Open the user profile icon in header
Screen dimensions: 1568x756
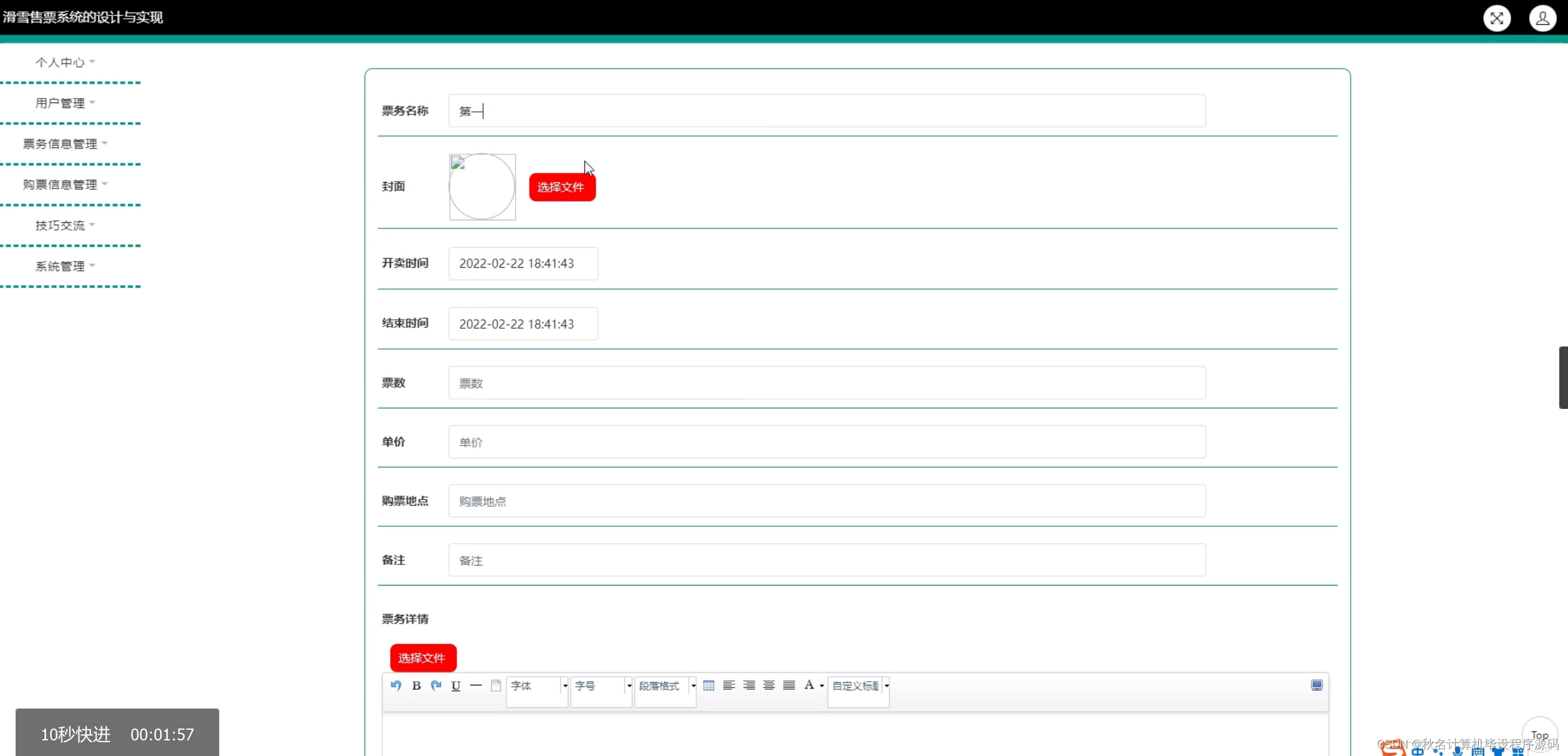[x=1542, y=18]
